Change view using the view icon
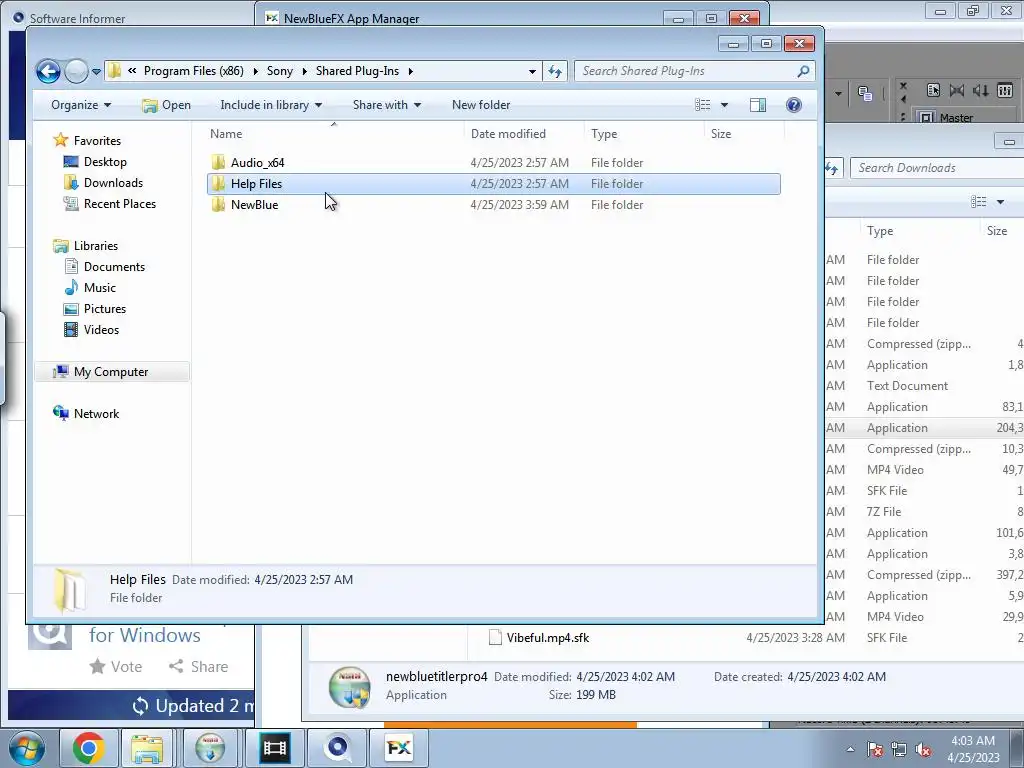This screenshot has height=768, width=1024. (x=703, y=105)
